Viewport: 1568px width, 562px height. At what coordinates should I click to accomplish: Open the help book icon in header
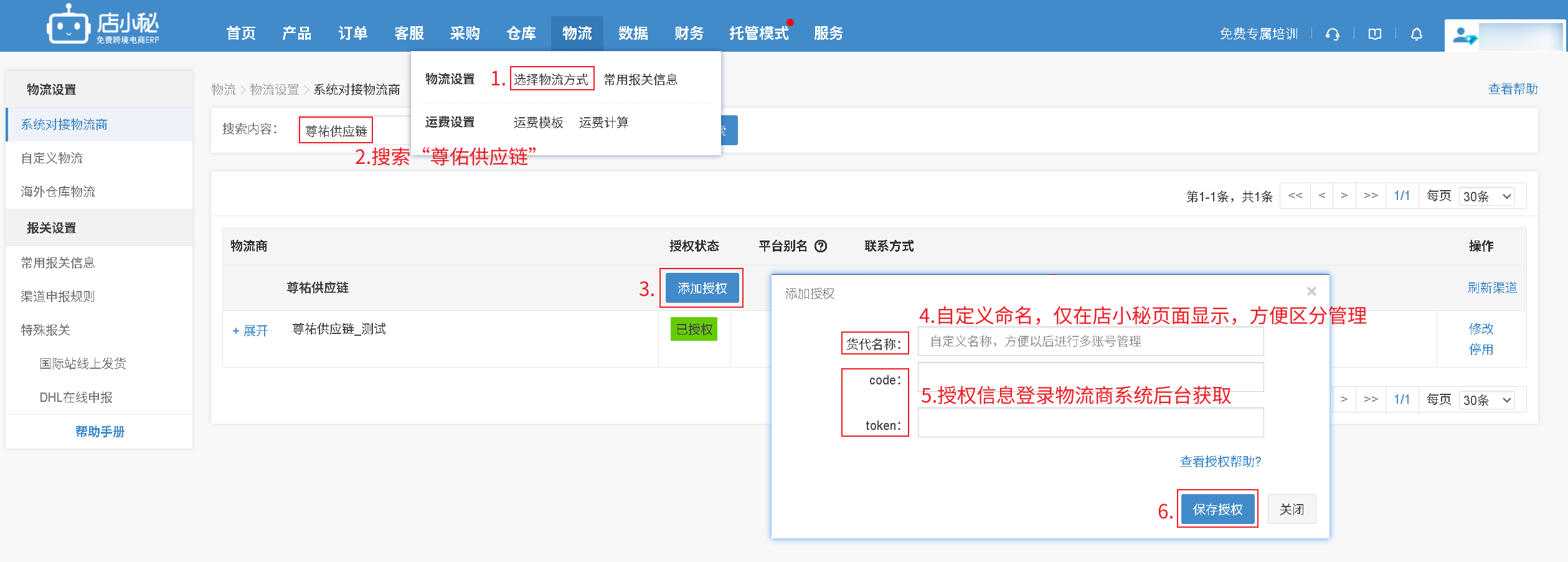(1374, 34)
